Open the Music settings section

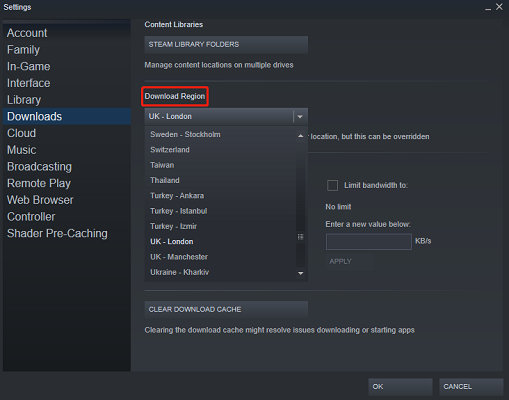(67, 150)
